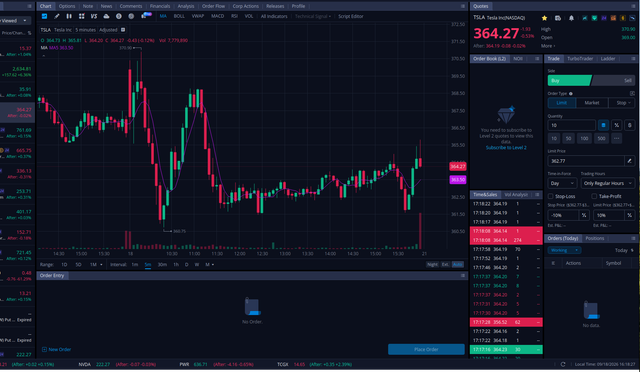Open the Today orders date dropdown
This screenshot has height=372, width=640.
(624, 250)
